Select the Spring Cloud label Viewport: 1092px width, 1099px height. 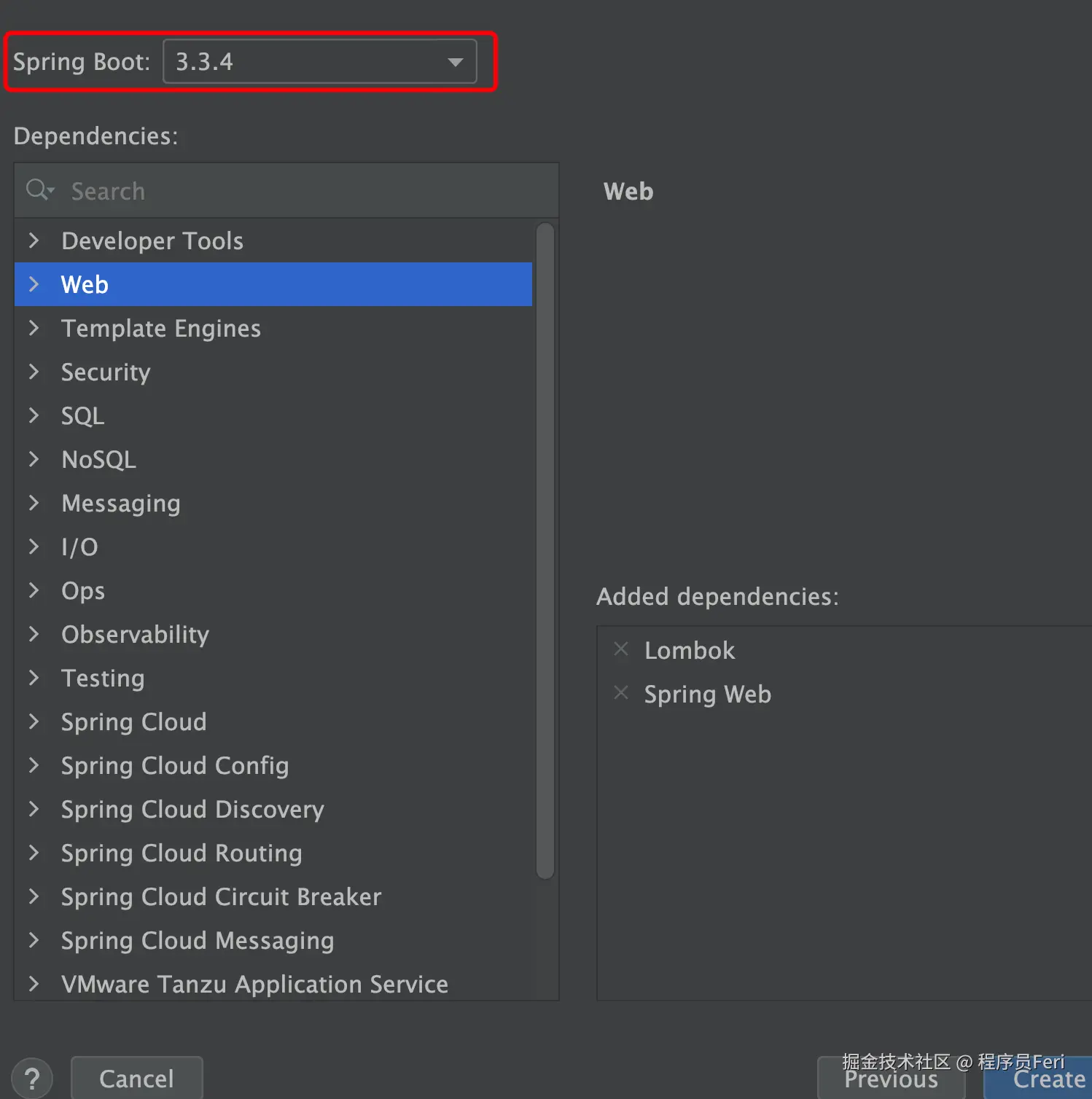click(x=134, y=722)
